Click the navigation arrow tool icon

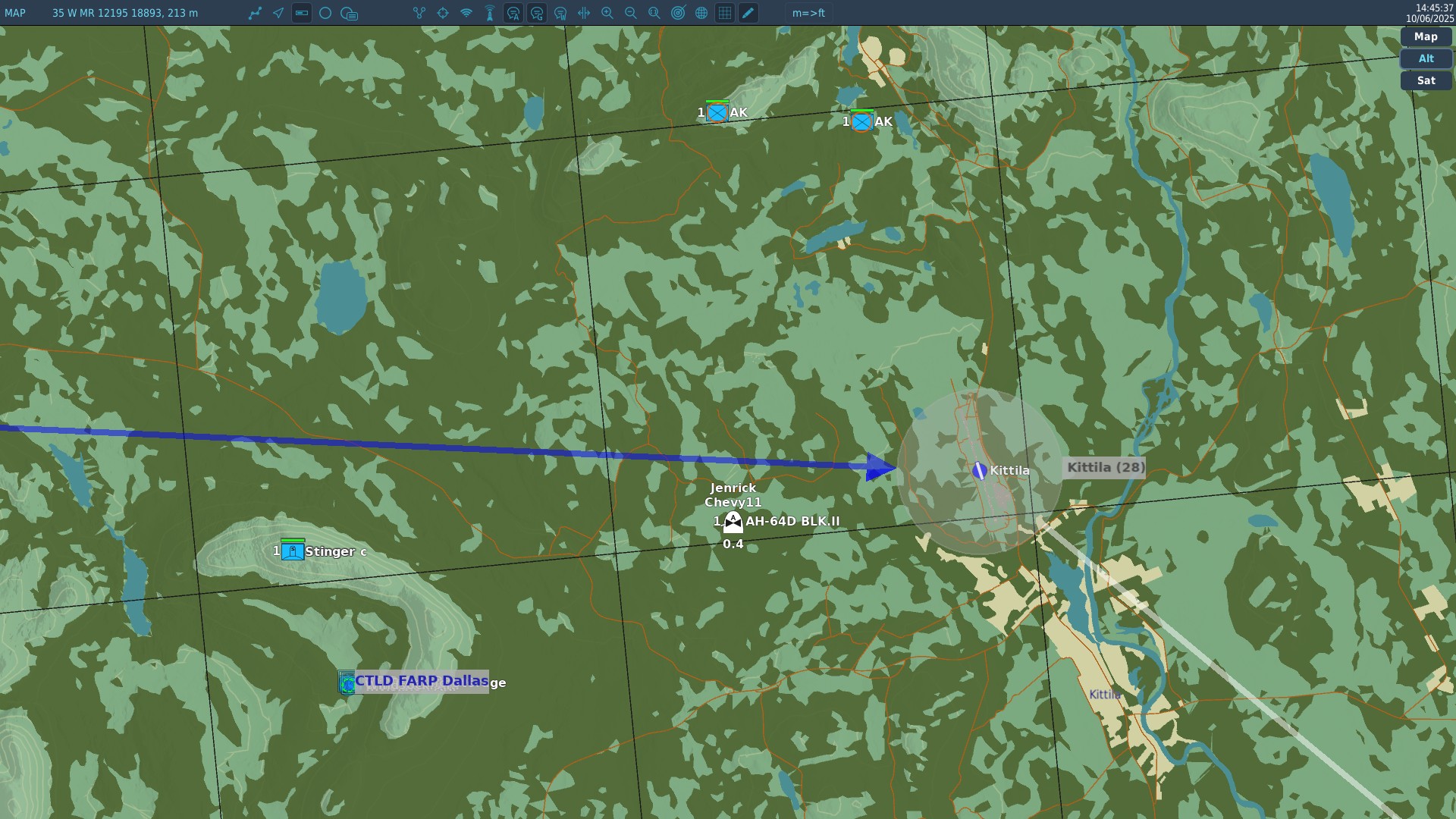(x=278, y=13)
